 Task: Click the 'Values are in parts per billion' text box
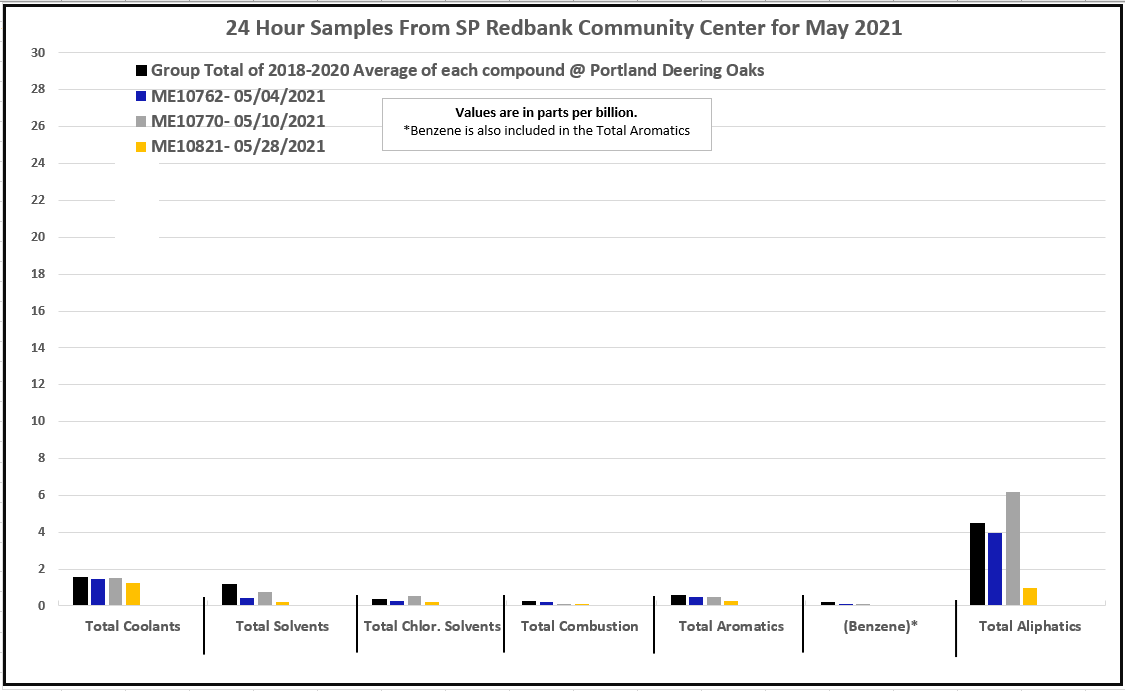546,123
